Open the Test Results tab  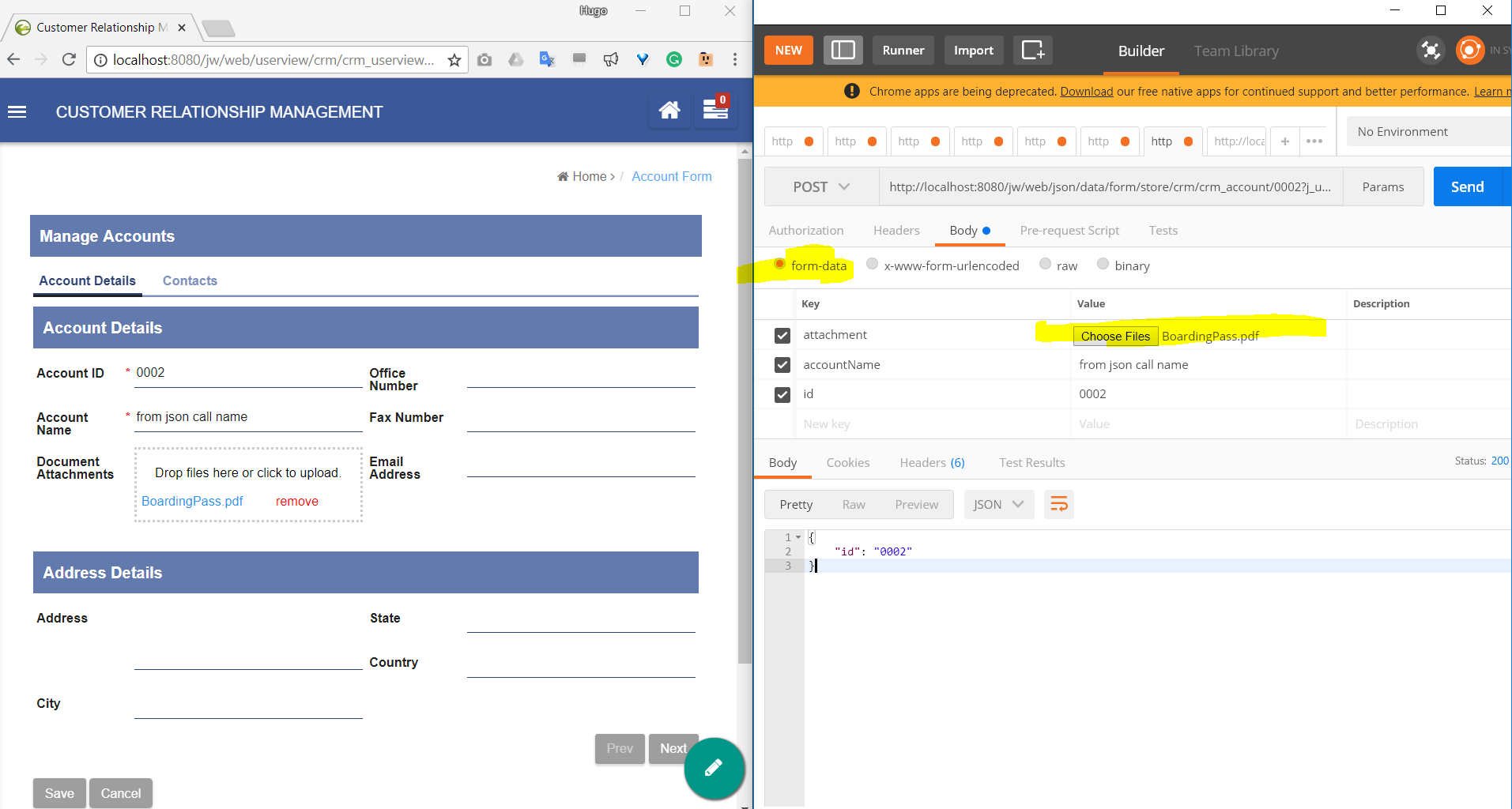[x=1031, y=463]
